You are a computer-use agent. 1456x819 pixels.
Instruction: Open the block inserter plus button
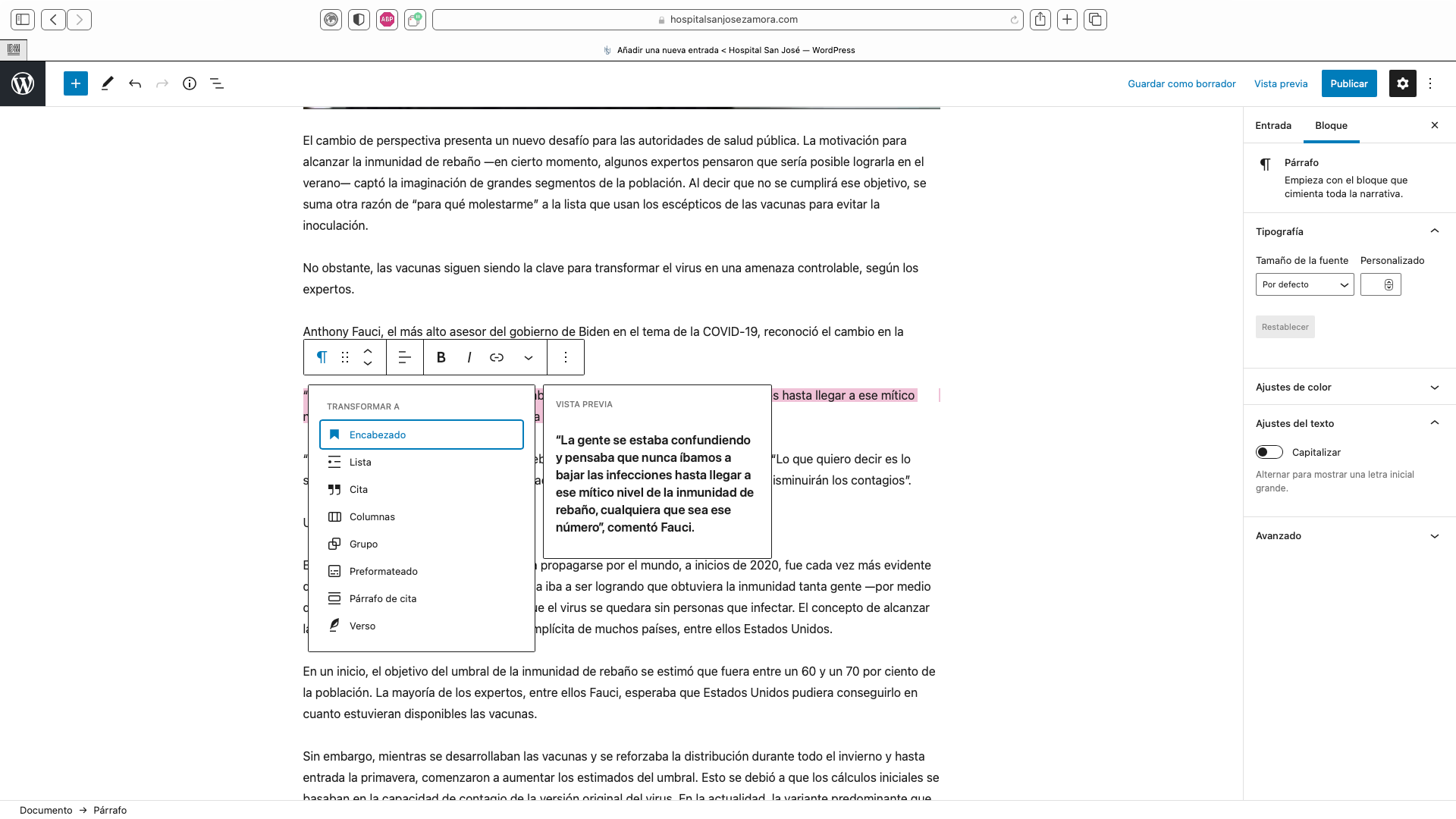(x=76, y=83)
